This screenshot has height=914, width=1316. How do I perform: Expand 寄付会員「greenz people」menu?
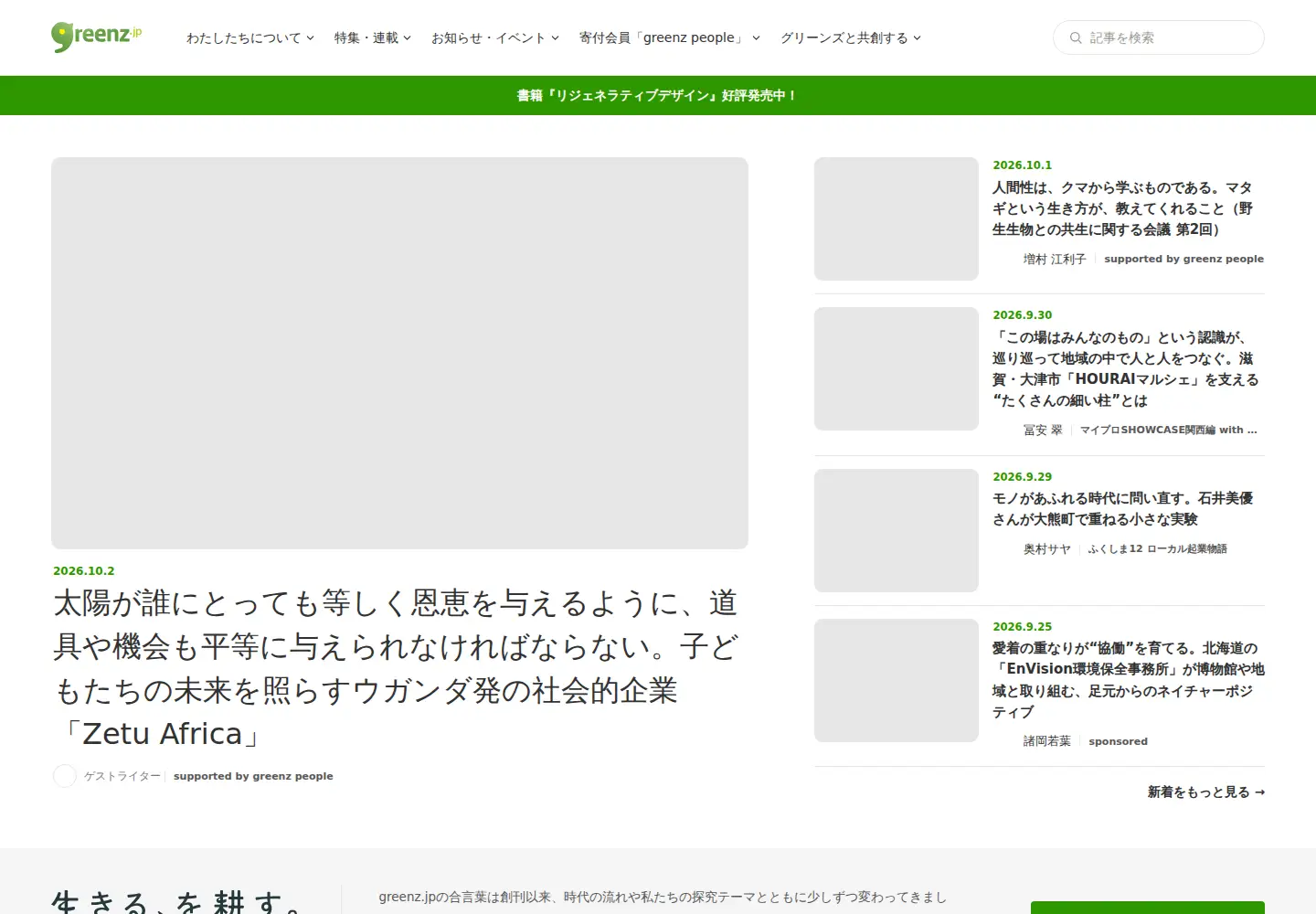[669, 37]
